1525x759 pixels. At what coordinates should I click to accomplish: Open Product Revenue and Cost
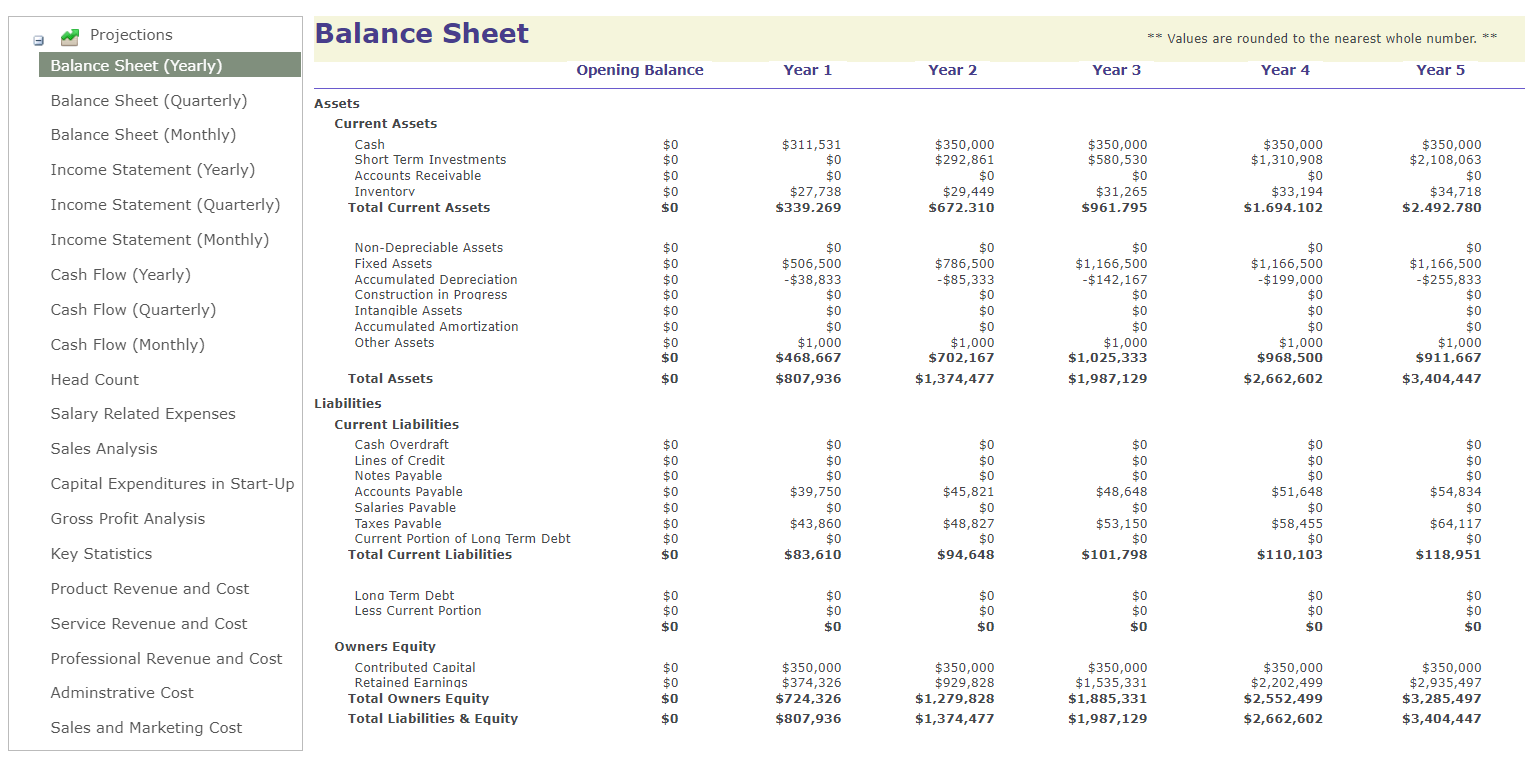pyautogui.click(x=150, y=589)
